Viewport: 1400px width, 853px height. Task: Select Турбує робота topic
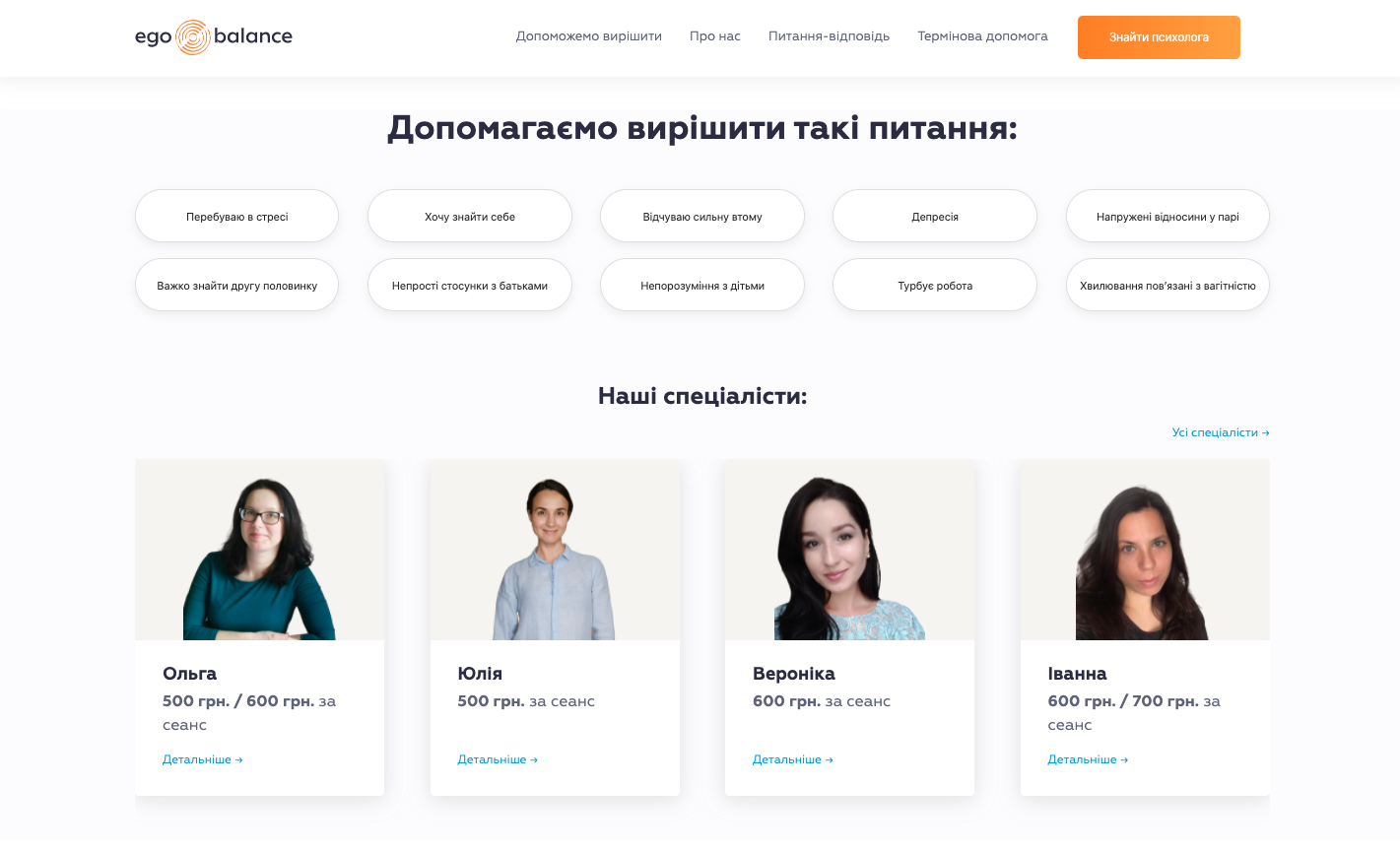(935, 285)
